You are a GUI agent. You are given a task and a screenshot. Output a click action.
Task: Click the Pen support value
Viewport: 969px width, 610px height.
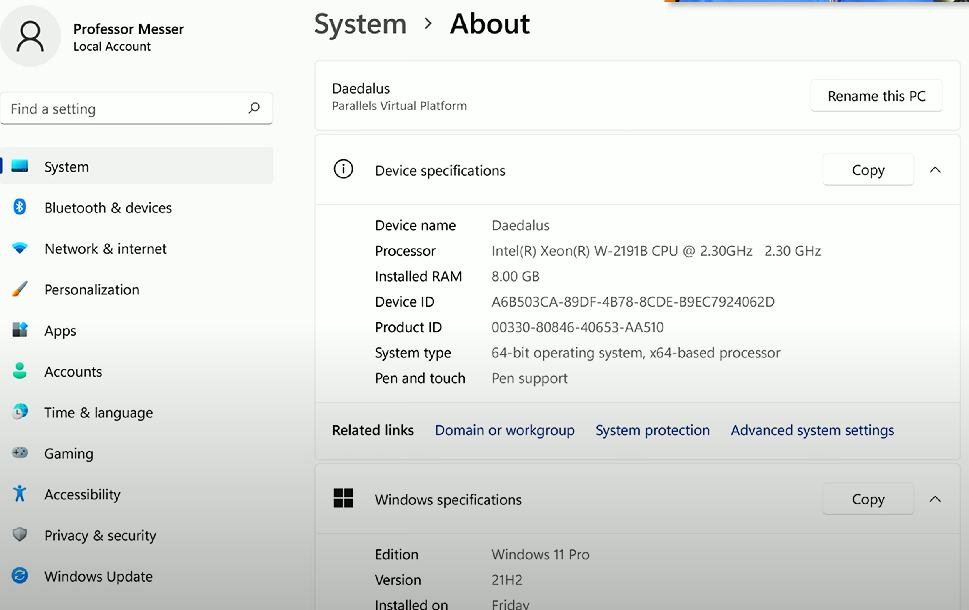point(530,378)
